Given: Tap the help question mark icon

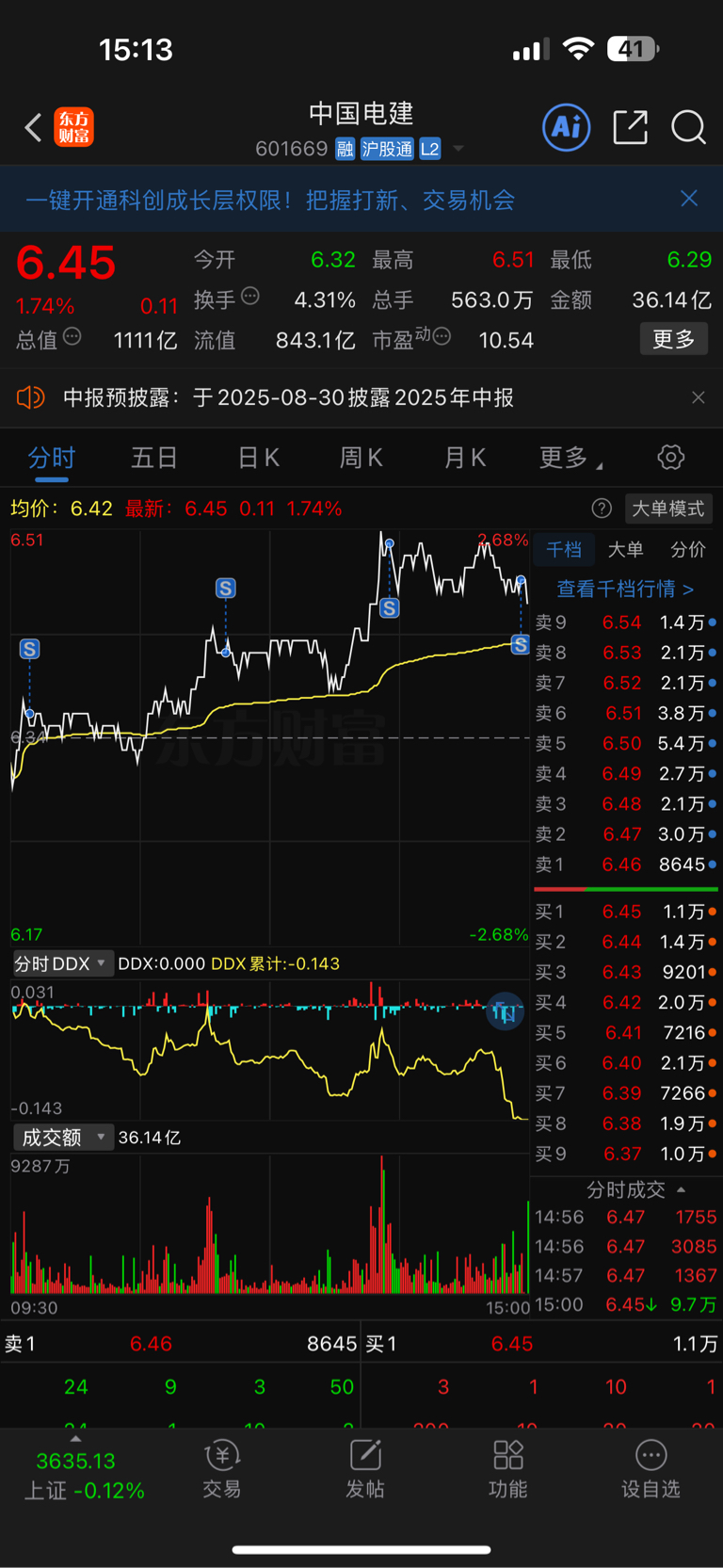Looking at the screenshot, I should (602, 509).
